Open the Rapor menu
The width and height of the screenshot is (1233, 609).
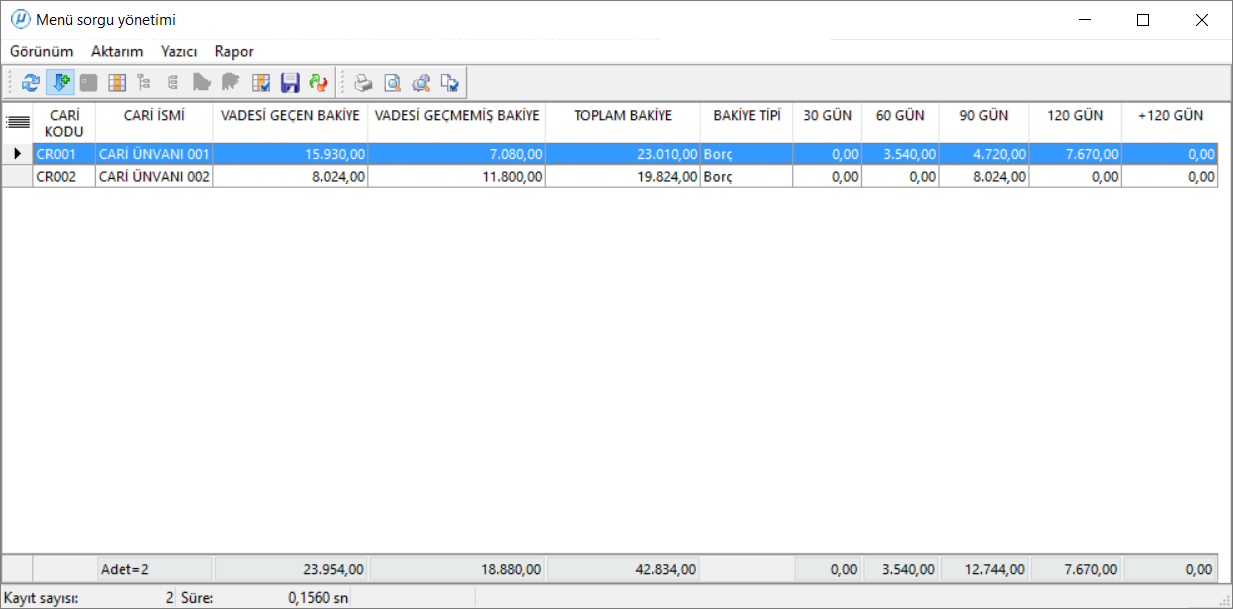(x=234, y=51)
